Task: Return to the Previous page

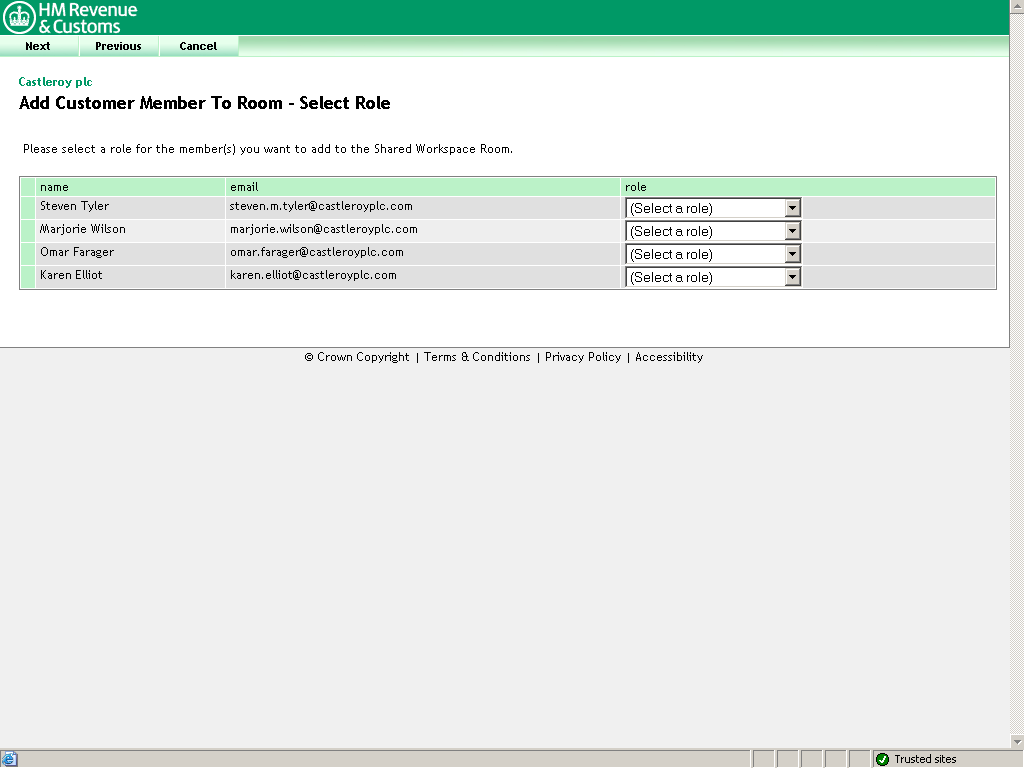Action: click(x=118, y=46)
